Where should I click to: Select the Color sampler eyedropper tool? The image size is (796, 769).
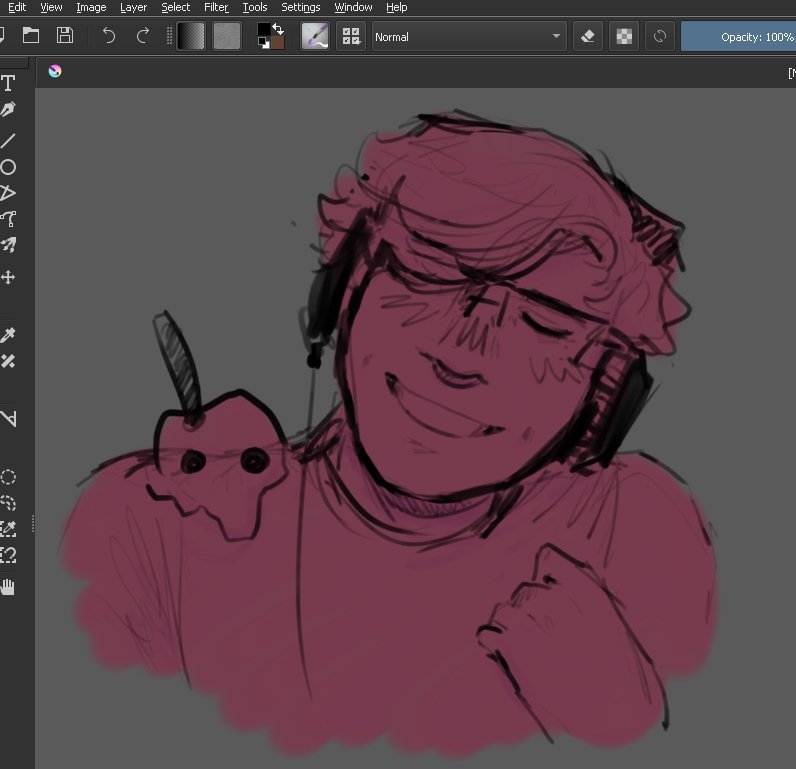coord(8,335)
